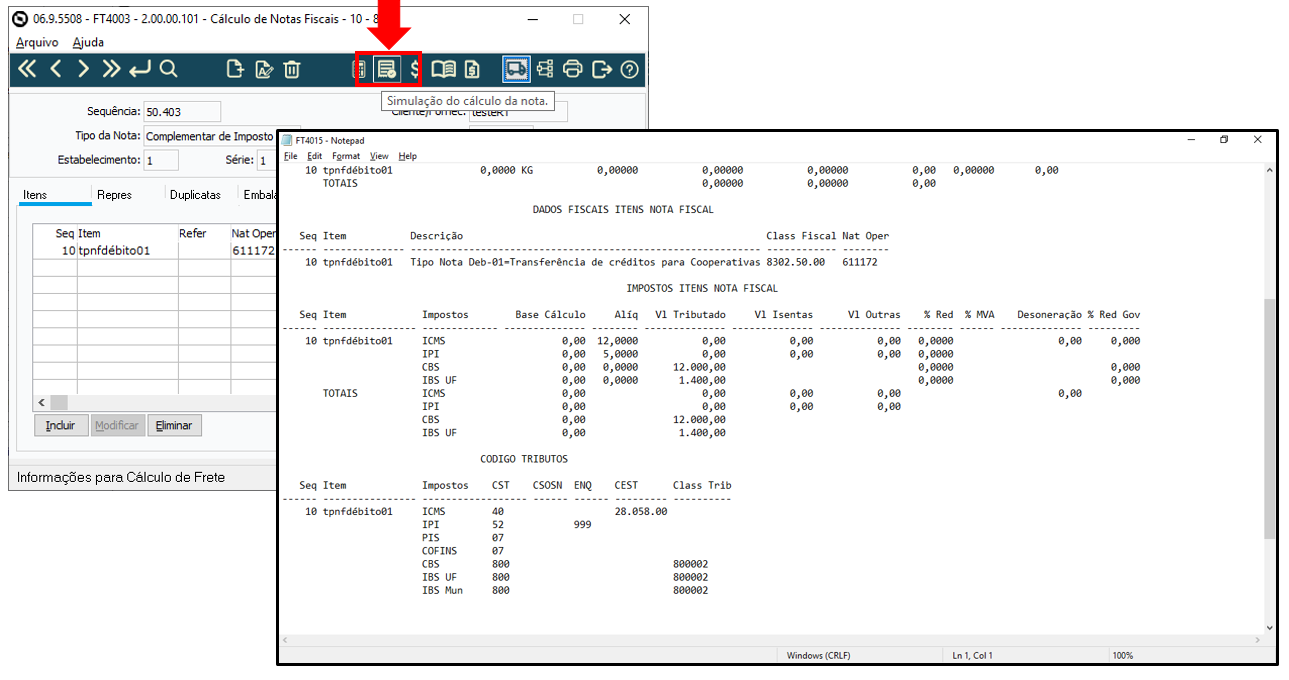
Task: Click Notepad horizontal scrollbar left arrow
Action: (x=286, y=640)
